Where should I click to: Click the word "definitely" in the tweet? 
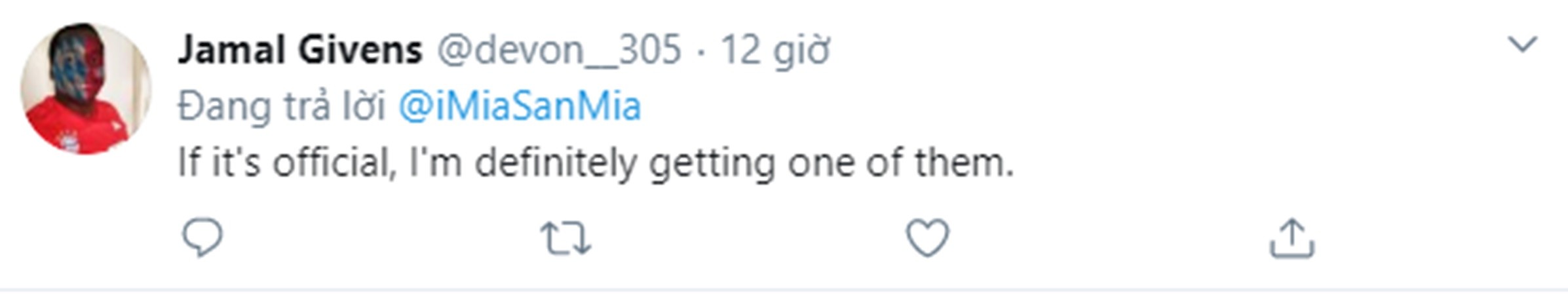[556, 163]
